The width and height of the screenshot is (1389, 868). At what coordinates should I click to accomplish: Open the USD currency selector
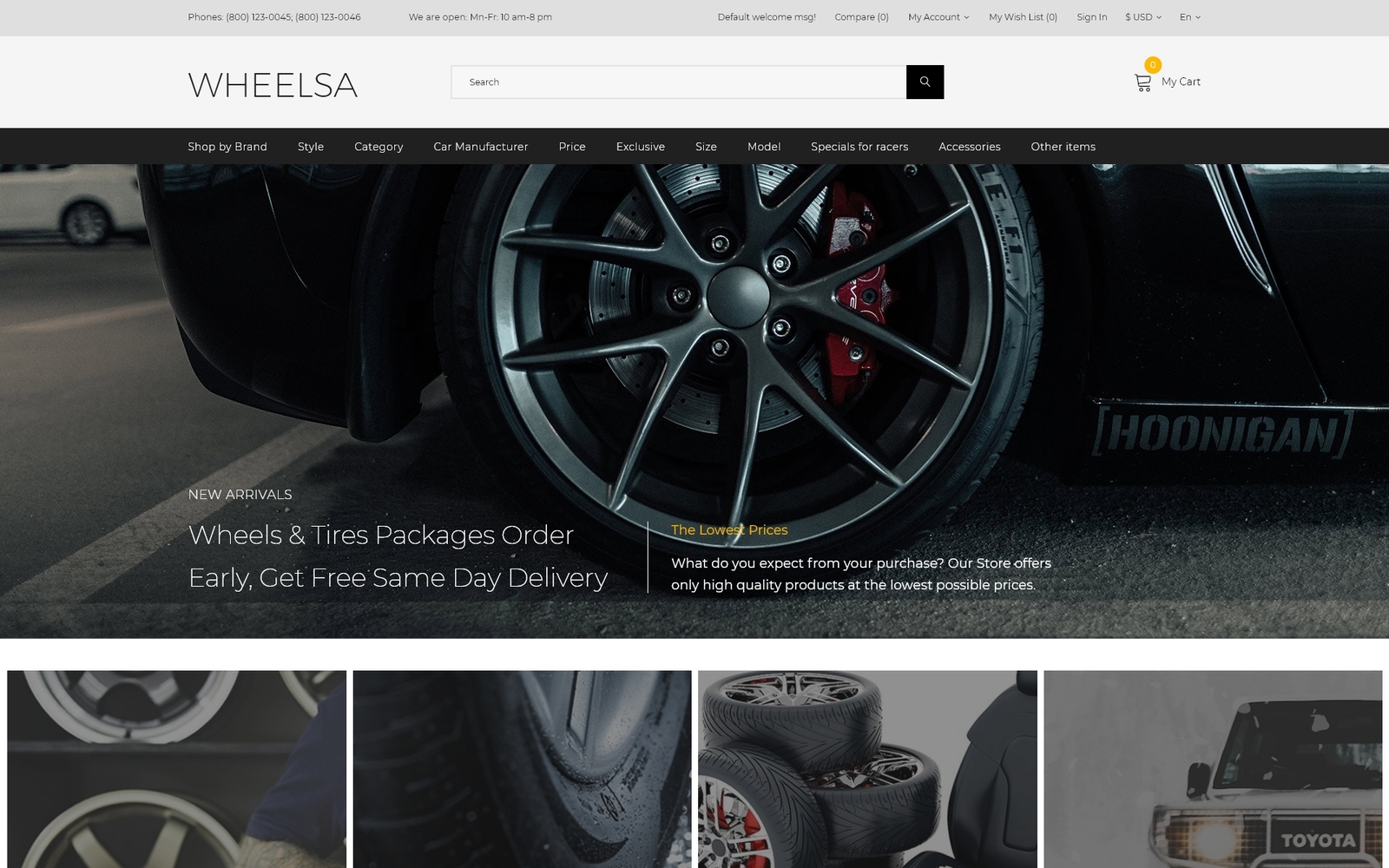[1143, 17]
